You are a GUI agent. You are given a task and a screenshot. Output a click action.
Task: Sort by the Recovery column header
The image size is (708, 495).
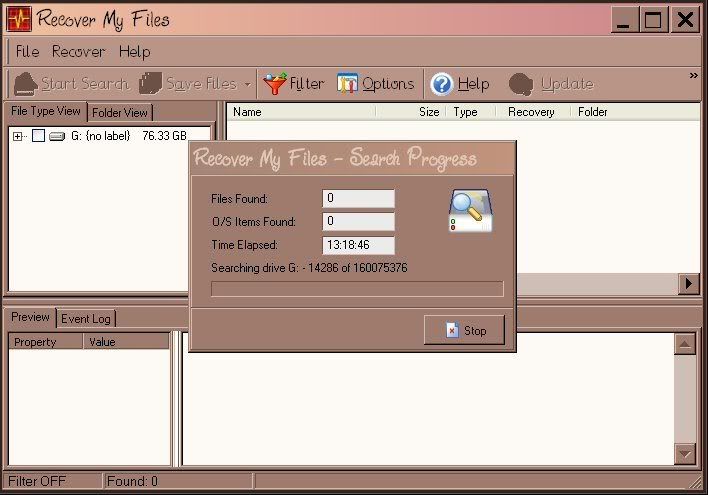pyautogui.click(x=531, y=112)
